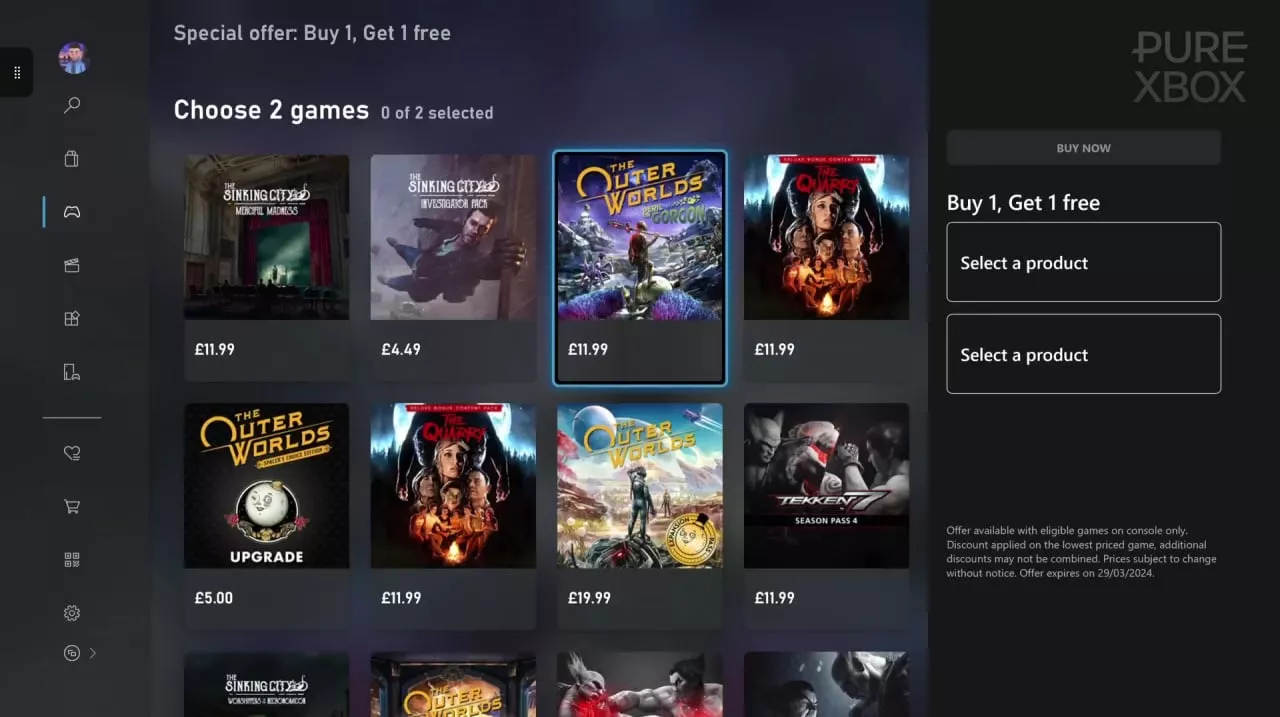Open the Settings gear icon

[72, 613]
